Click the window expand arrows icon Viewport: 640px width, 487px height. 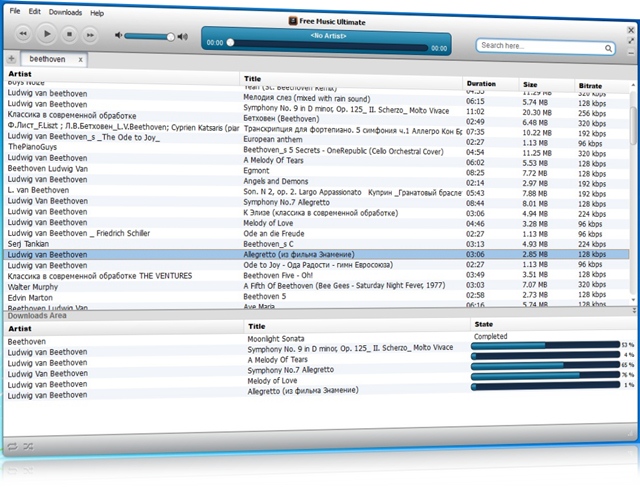[631, 41]
